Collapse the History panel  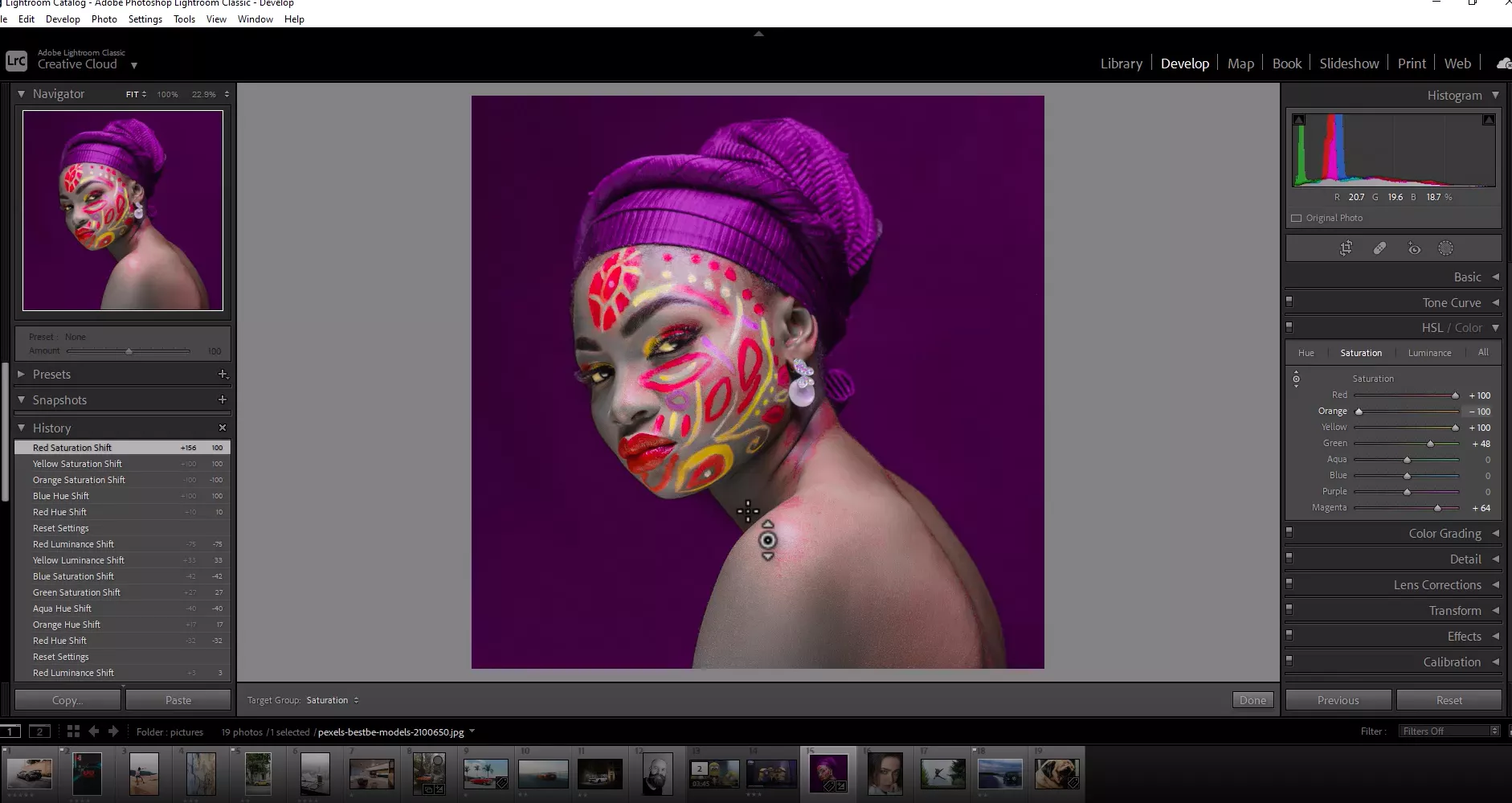tap(22, 428)
